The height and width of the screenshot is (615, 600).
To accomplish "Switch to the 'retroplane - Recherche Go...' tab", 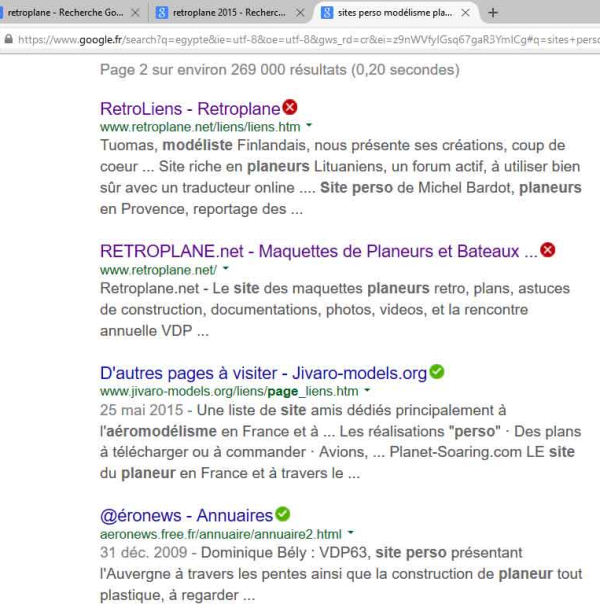I will [65, 13].
